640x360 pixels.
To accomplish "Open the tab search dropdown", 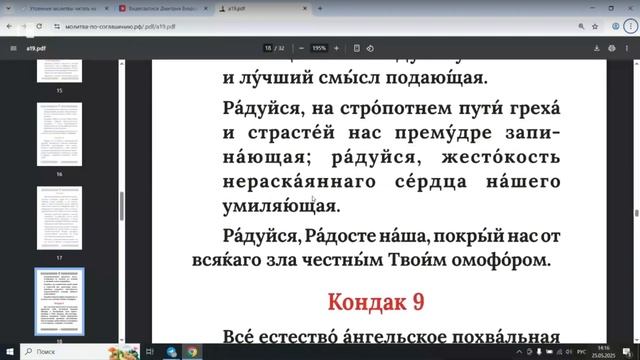I will click(8, 8).
